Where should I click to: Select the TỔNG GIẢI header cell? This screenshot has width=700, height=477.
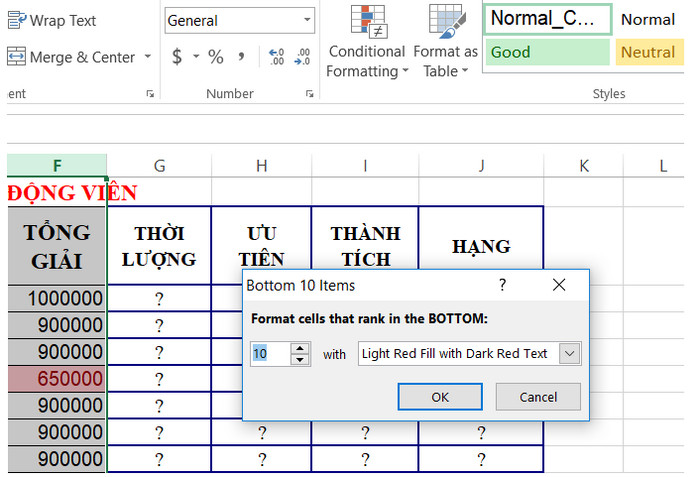pyautogui.click(x=57, y=246)
